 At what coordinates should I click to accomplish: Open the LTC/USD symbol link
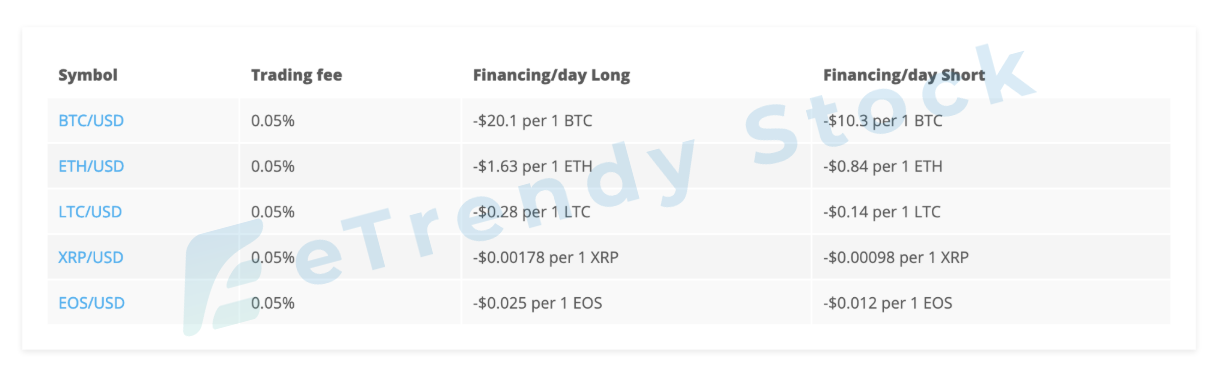90,212
